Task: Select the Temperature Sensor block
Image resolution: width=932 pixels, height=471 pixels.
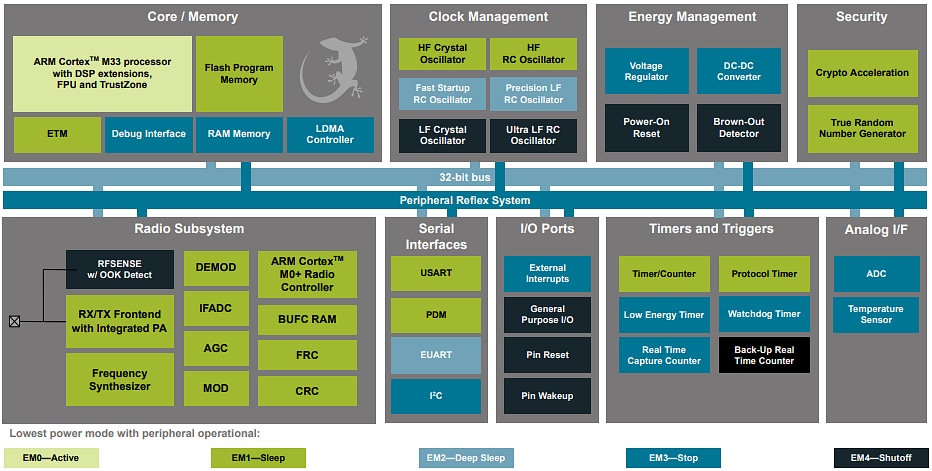Action: tap(876, 315)
